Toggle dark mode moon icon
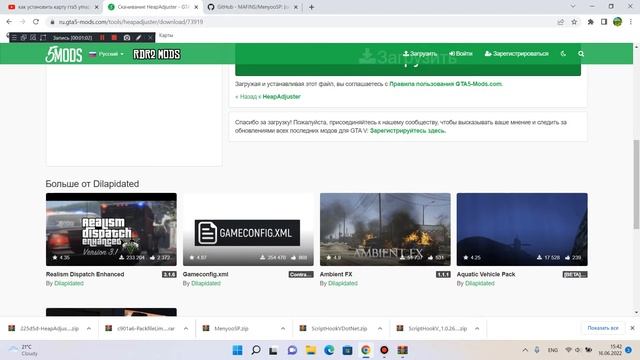The height and width of the screenshot is (360, 640). click(563, 53)
